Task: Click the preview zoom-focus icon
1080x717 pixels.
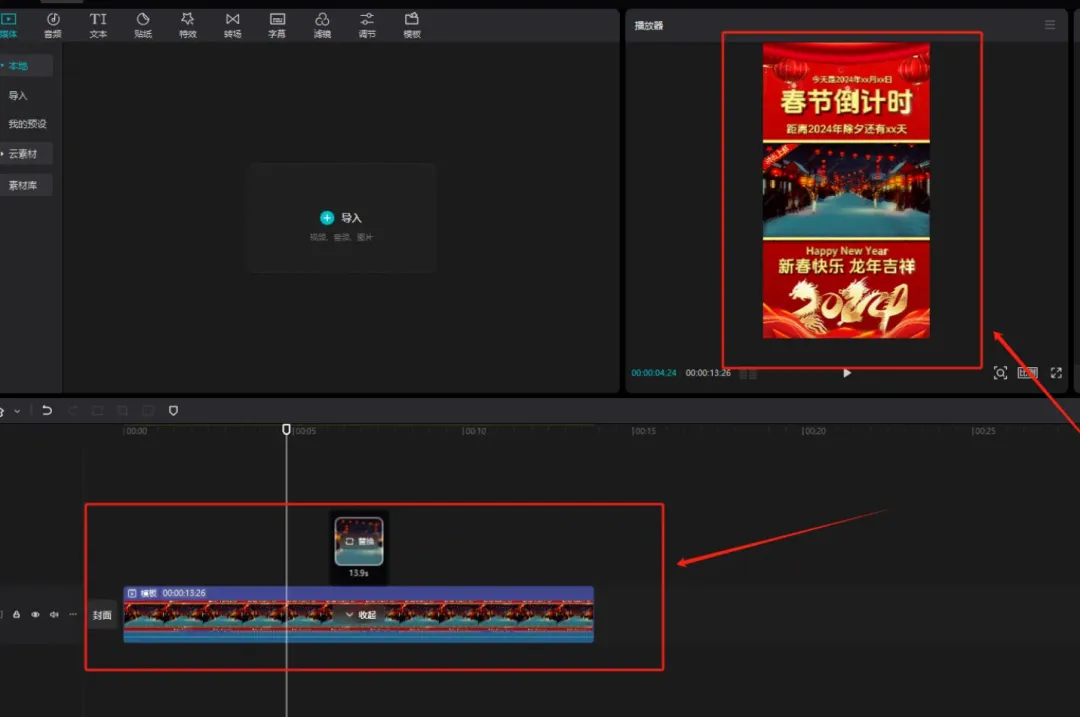Action: pyautogui.click(x=1000, y=373)
